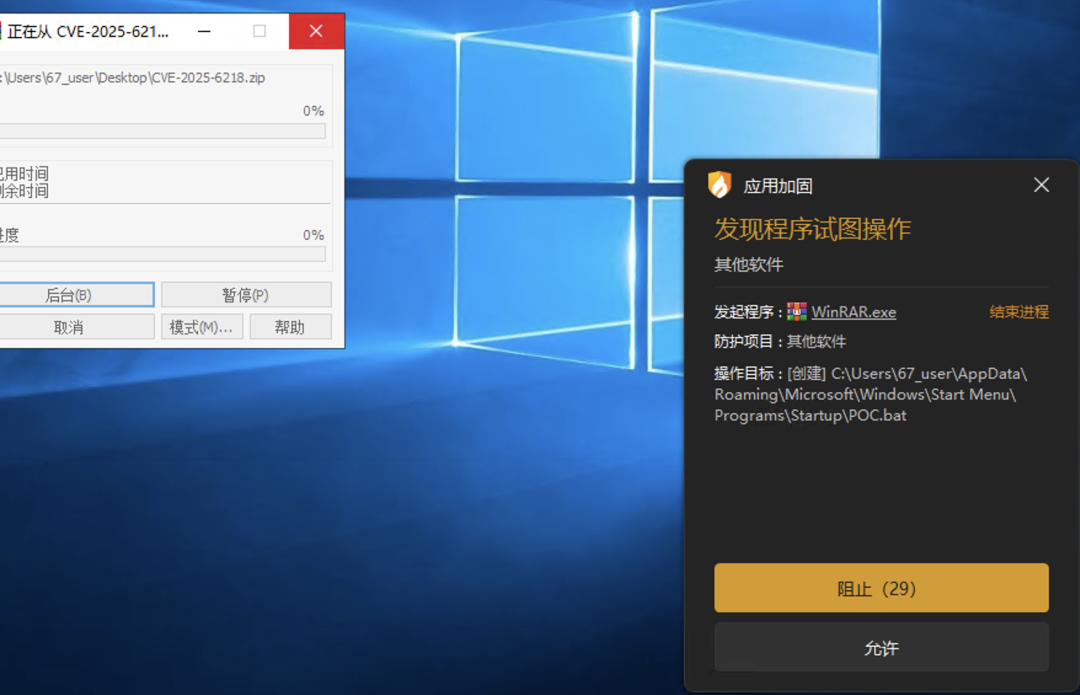Click the 防护项目：其他软件 line
1080x695 pixels.
(780, 342)
